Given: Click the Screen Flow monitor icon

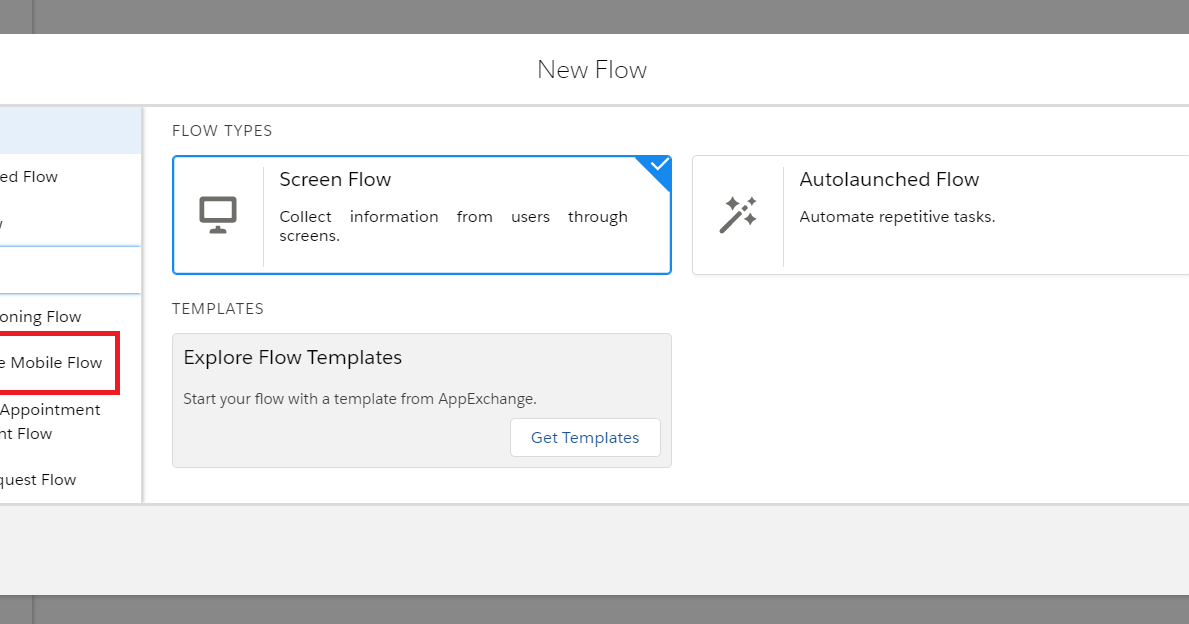Looking at the screenshot, I should click(x=218, y=215).
